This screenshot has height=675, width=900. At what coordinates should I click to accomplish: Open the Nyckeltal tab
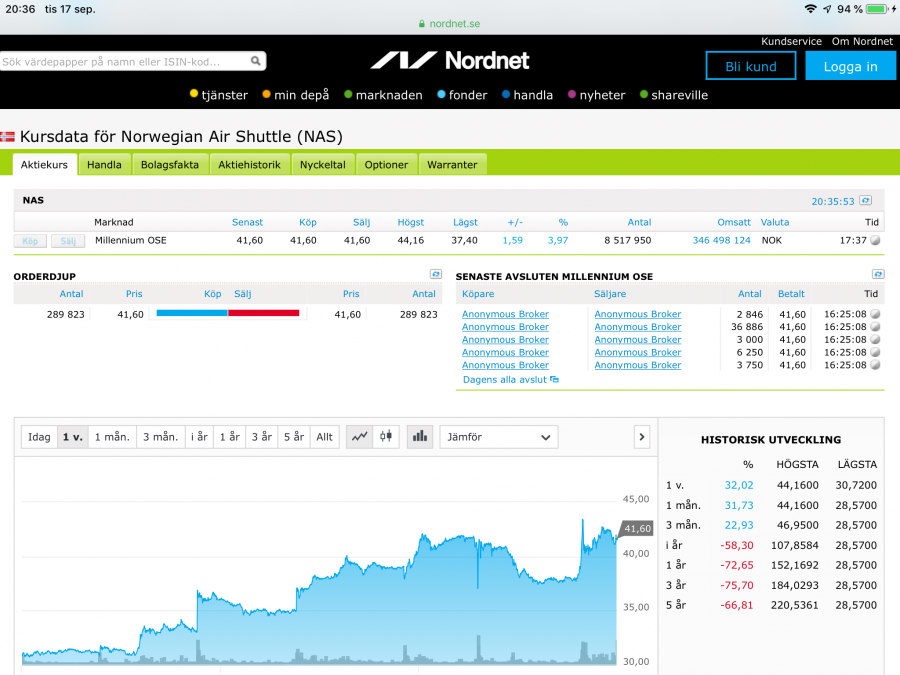(323, 165)
